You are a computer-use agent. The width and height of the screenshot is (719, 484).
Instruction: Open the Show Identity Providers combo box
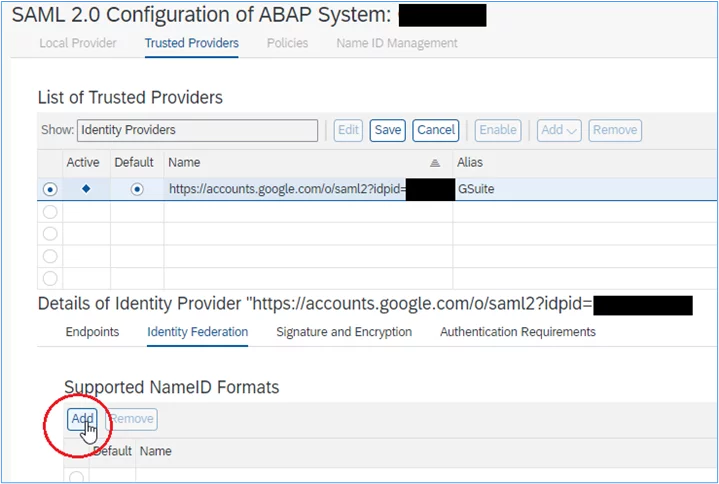pyautogui.click(x=197, y=130)
